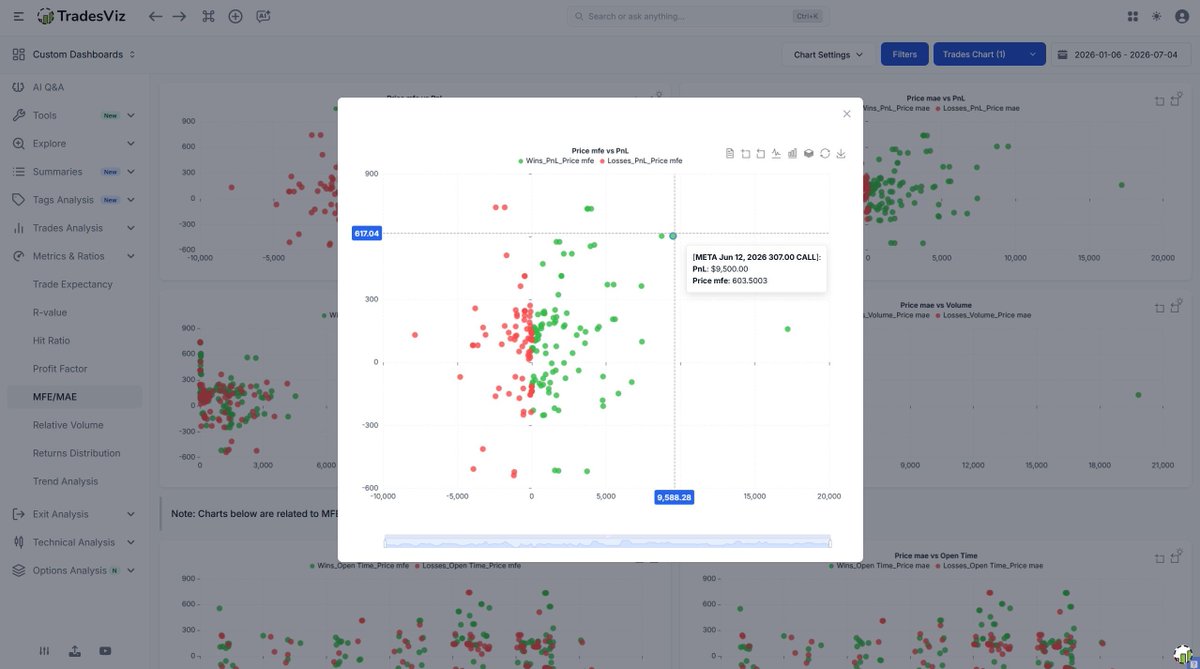Open the apps grid icon
Screen dimensions: 1200x669
point(1133,16)
